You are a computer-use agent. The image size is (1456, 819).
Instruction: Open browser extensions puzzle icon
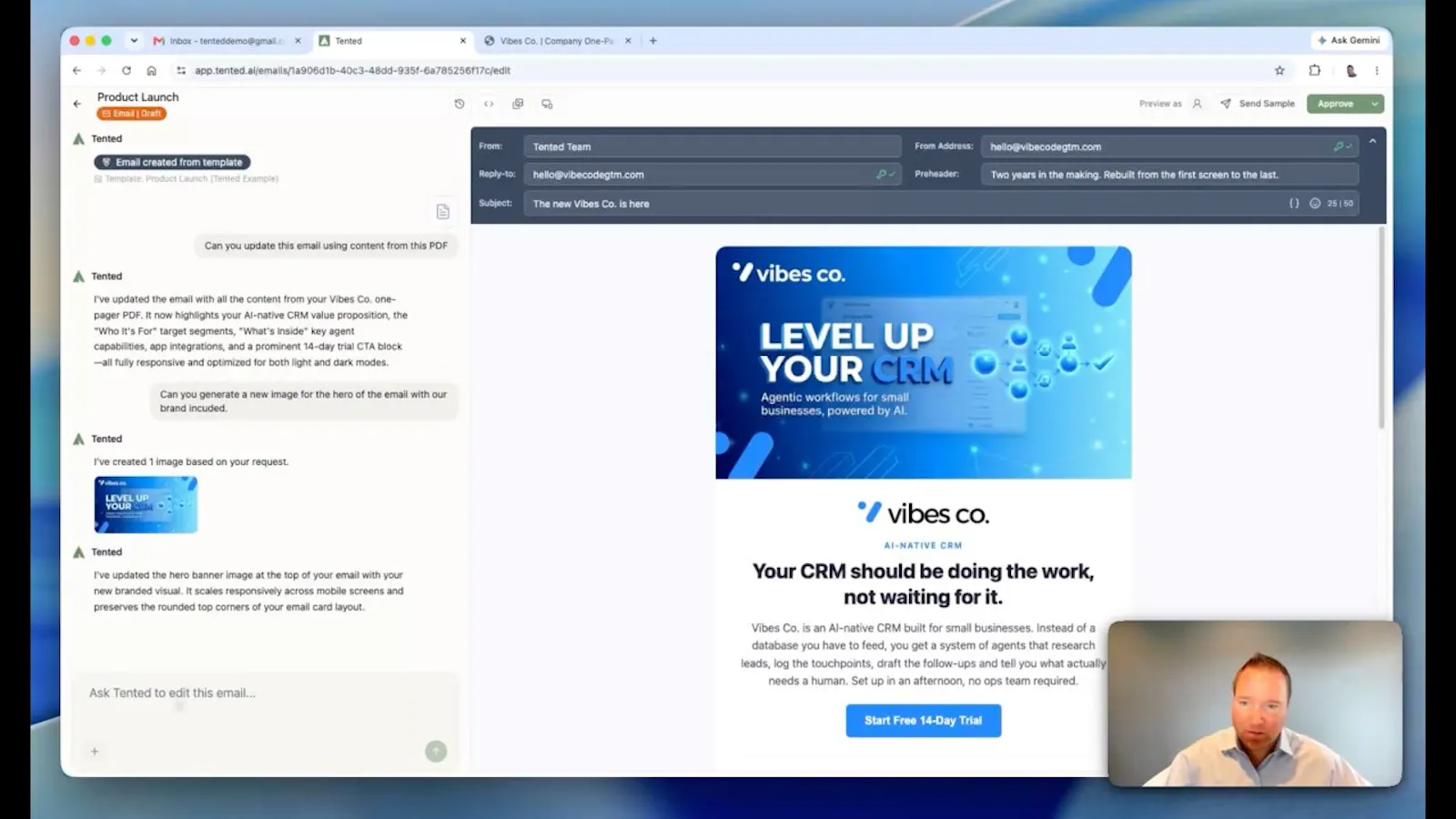(1315, 70)
